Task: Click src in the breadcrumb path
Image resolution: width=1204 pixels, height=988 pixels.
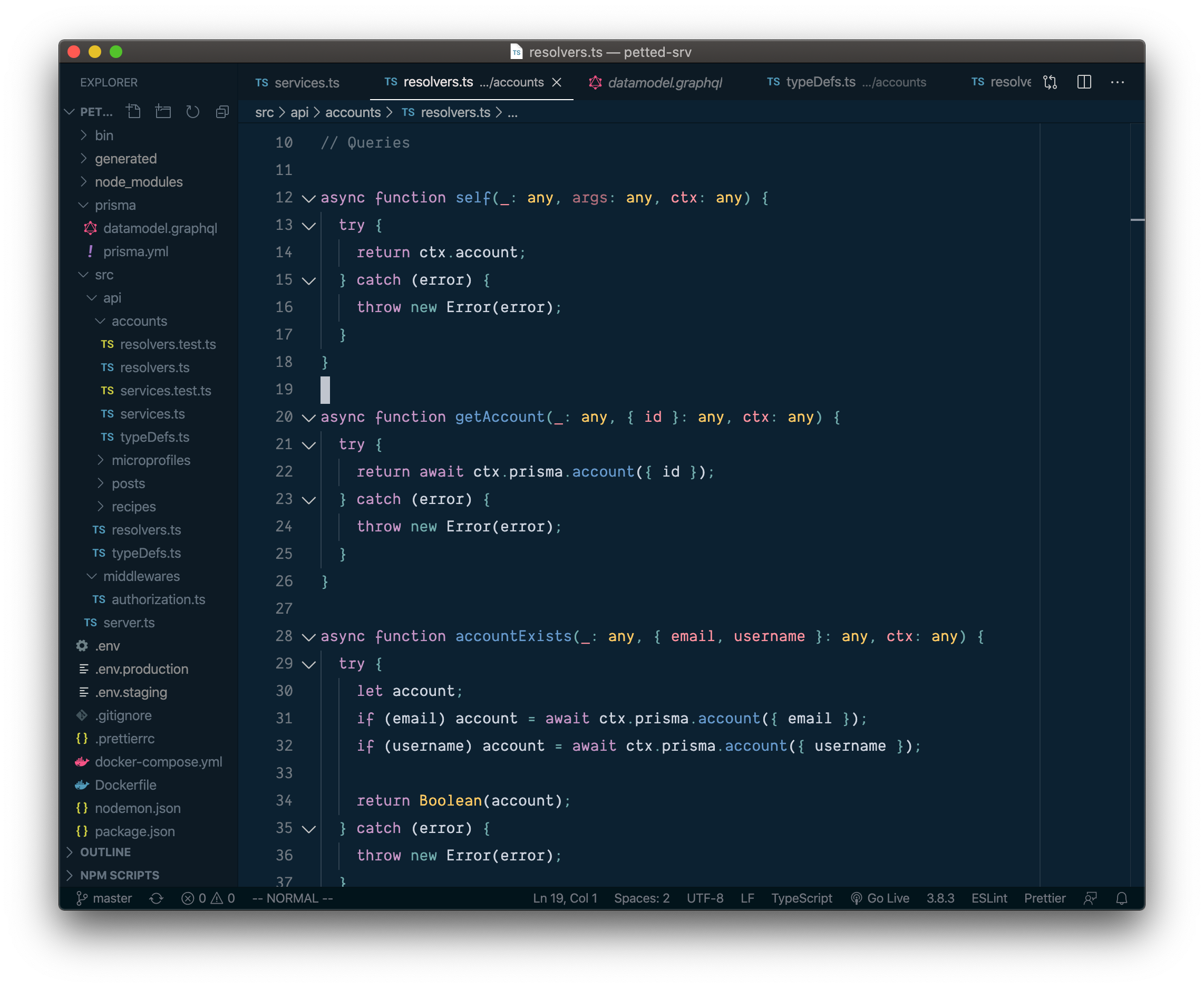Action: [x=265, y=113]
